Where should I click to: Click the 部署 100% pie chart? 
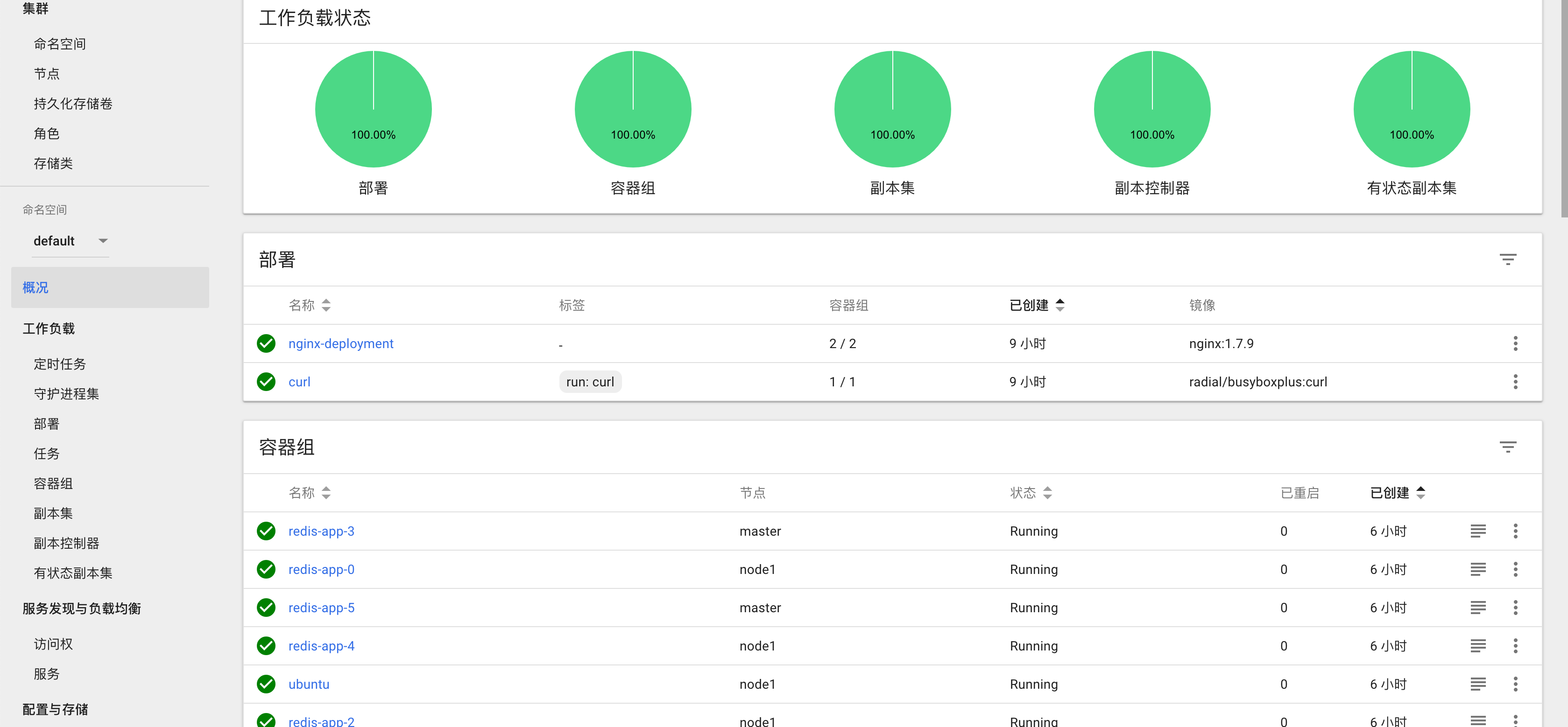click(373, 109)
